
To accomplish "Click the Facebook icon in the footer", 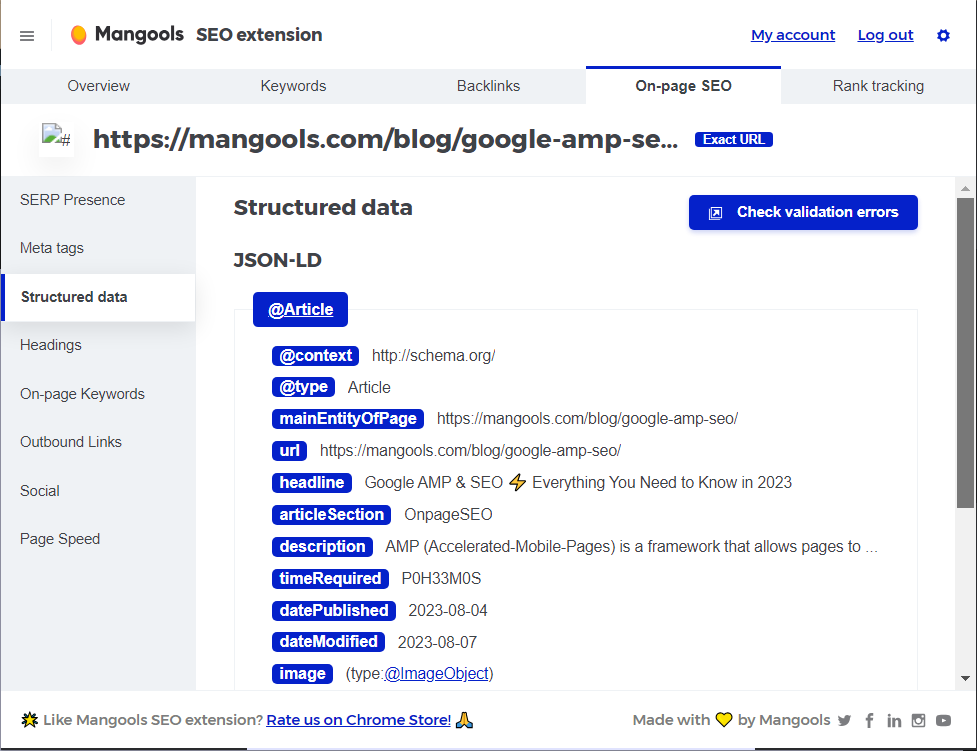I will click(869, 720).
